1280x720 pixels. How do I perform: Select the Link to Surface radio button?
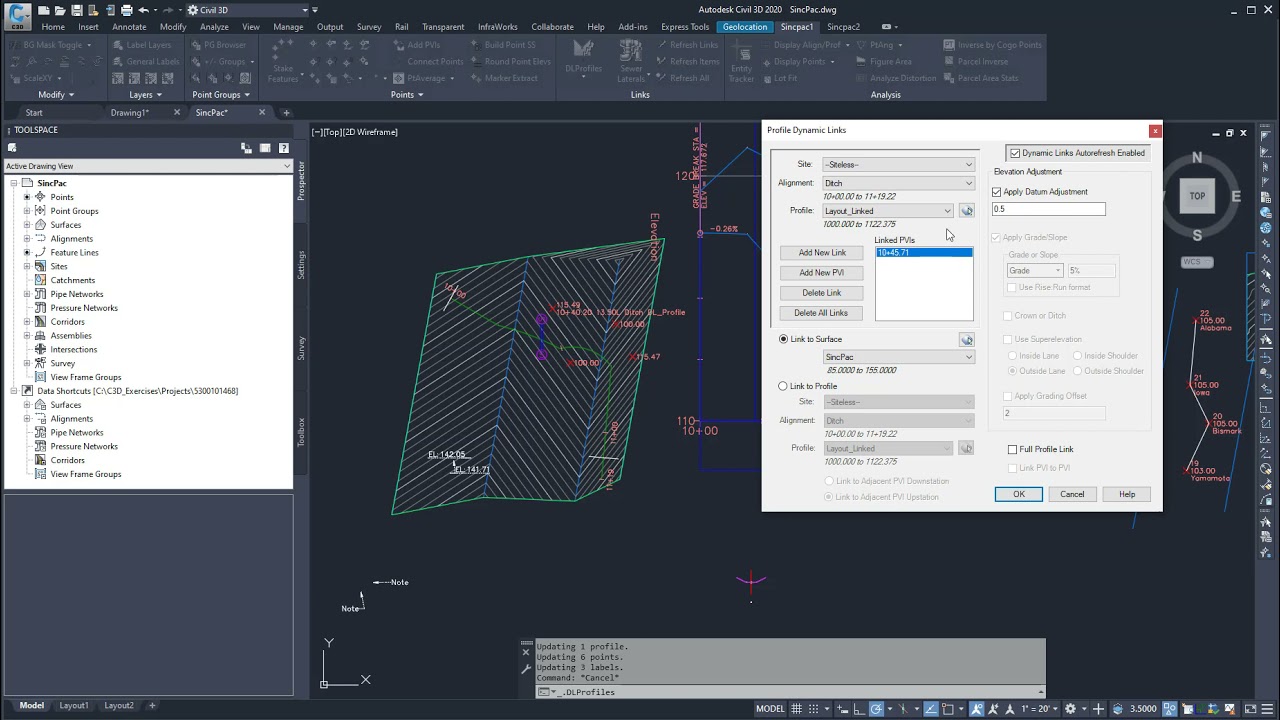[783, 339]
